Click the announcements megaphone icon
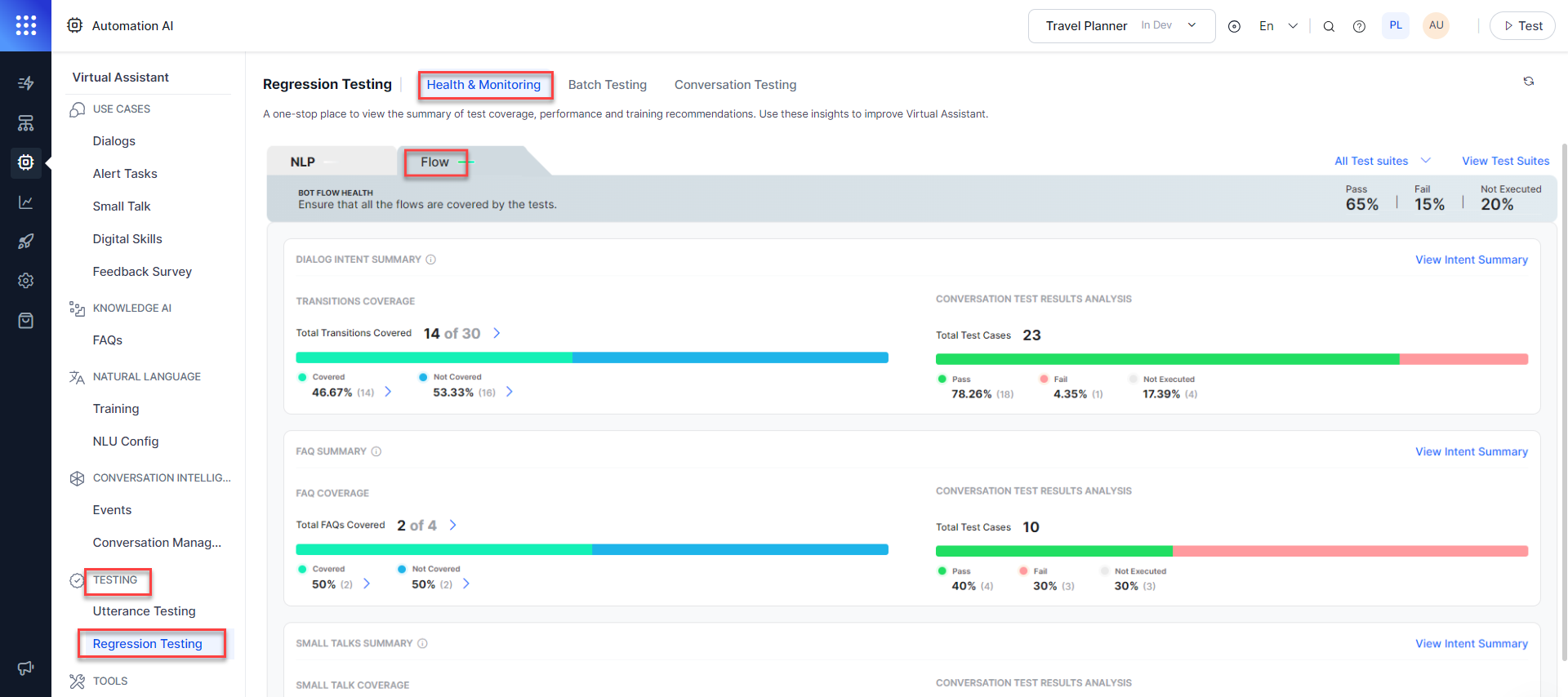This screenshot has width=1568, height=697. (25, 668)
